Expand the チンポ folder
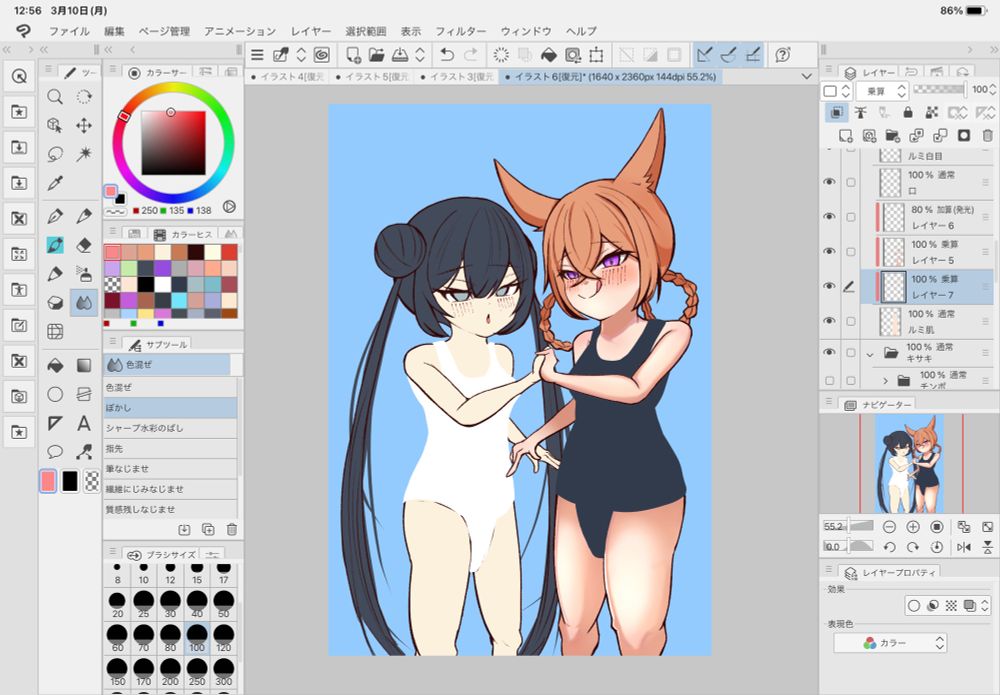Image resolution: width=1000 pixels, height=695 pixels. pyautogui.click(x=885, y=381)
